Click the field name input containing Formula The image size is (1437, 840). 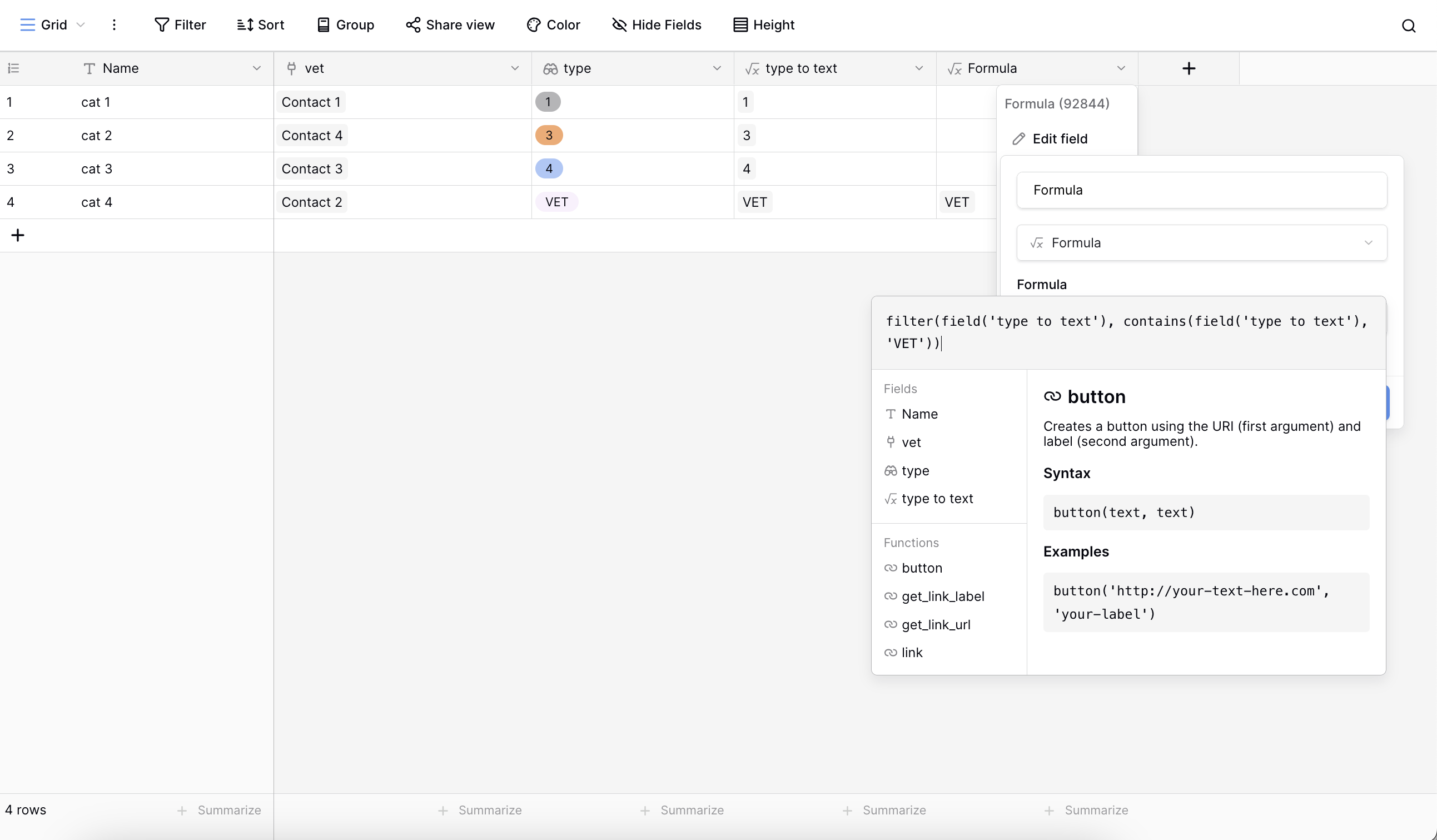click(x=1201, y=190)
